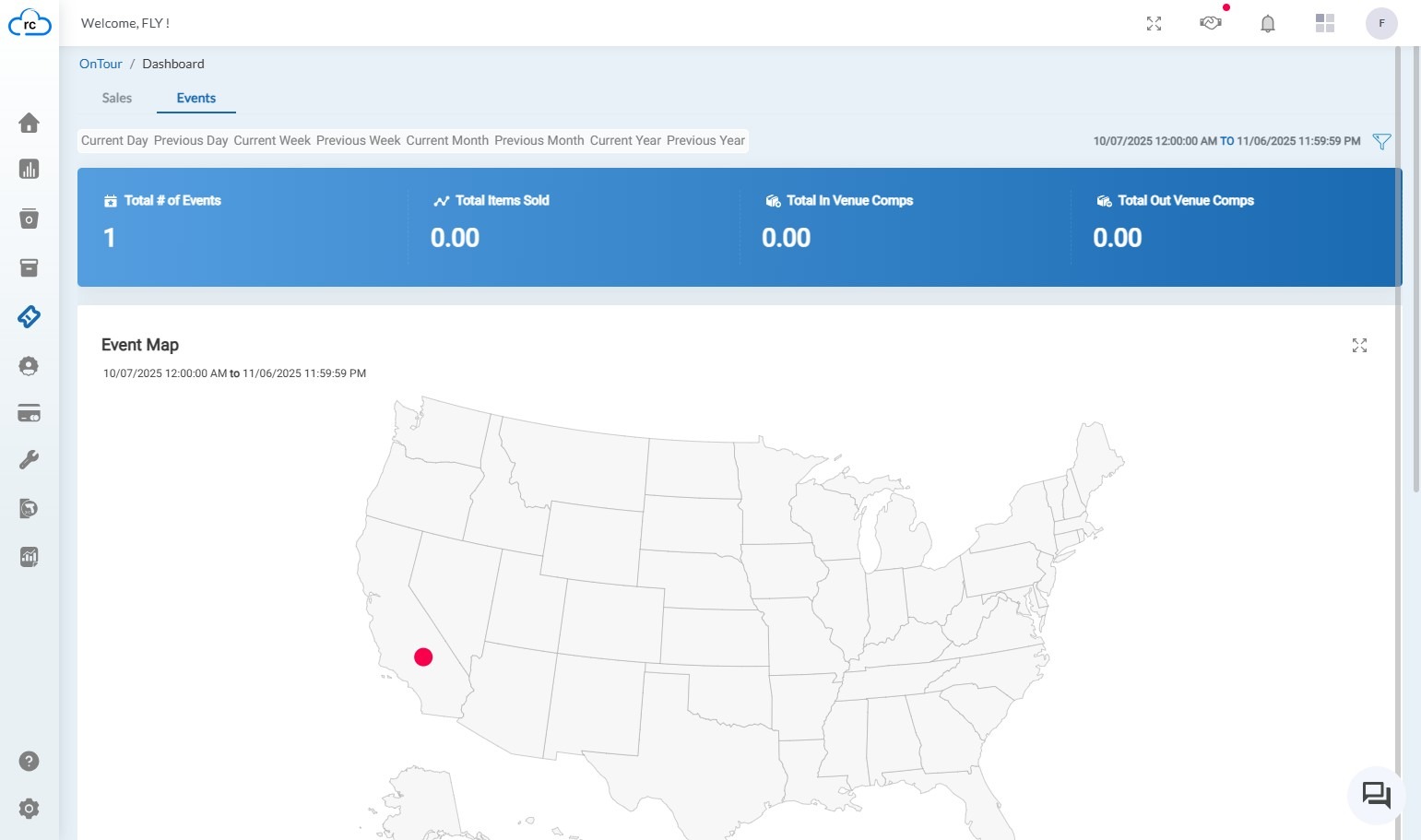Filter by Current Day
This screenshot has width=1421, height=840.
(x=114, y=140)
